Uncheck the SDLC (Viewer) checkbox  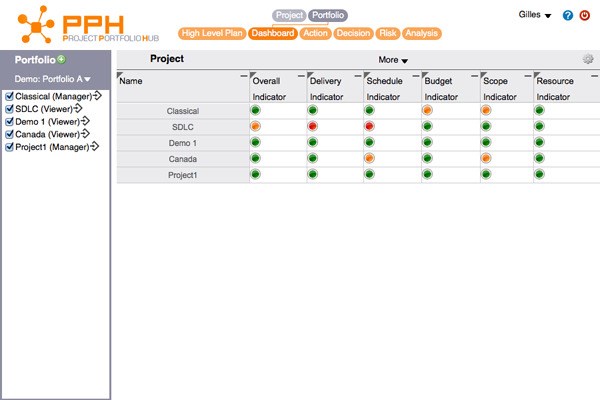point(10,109)
